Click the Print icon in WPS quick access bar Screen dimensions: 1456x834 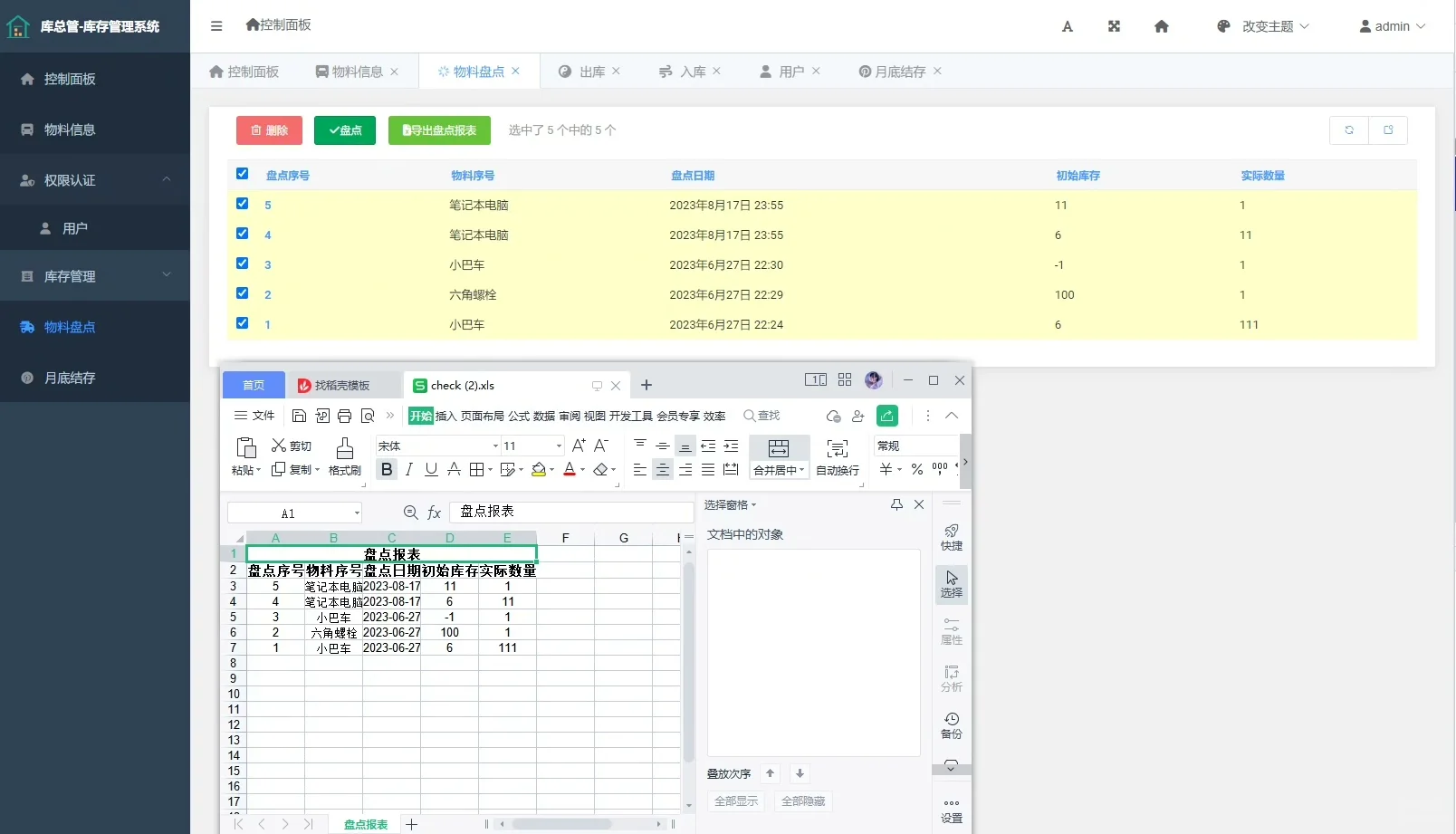point(344,416)
